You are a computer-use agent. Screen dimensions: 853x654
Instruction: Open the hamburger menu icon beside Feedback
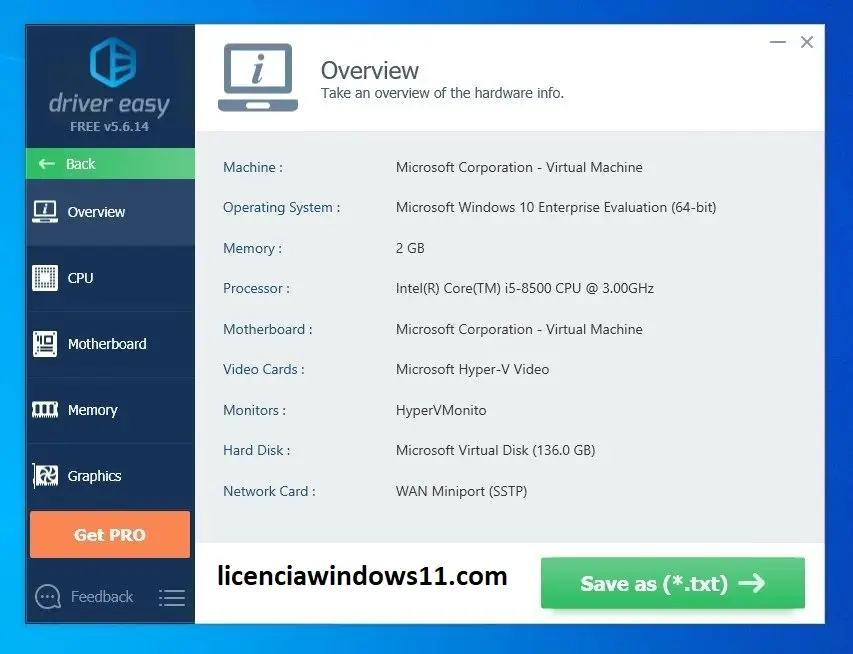(172, 597)
